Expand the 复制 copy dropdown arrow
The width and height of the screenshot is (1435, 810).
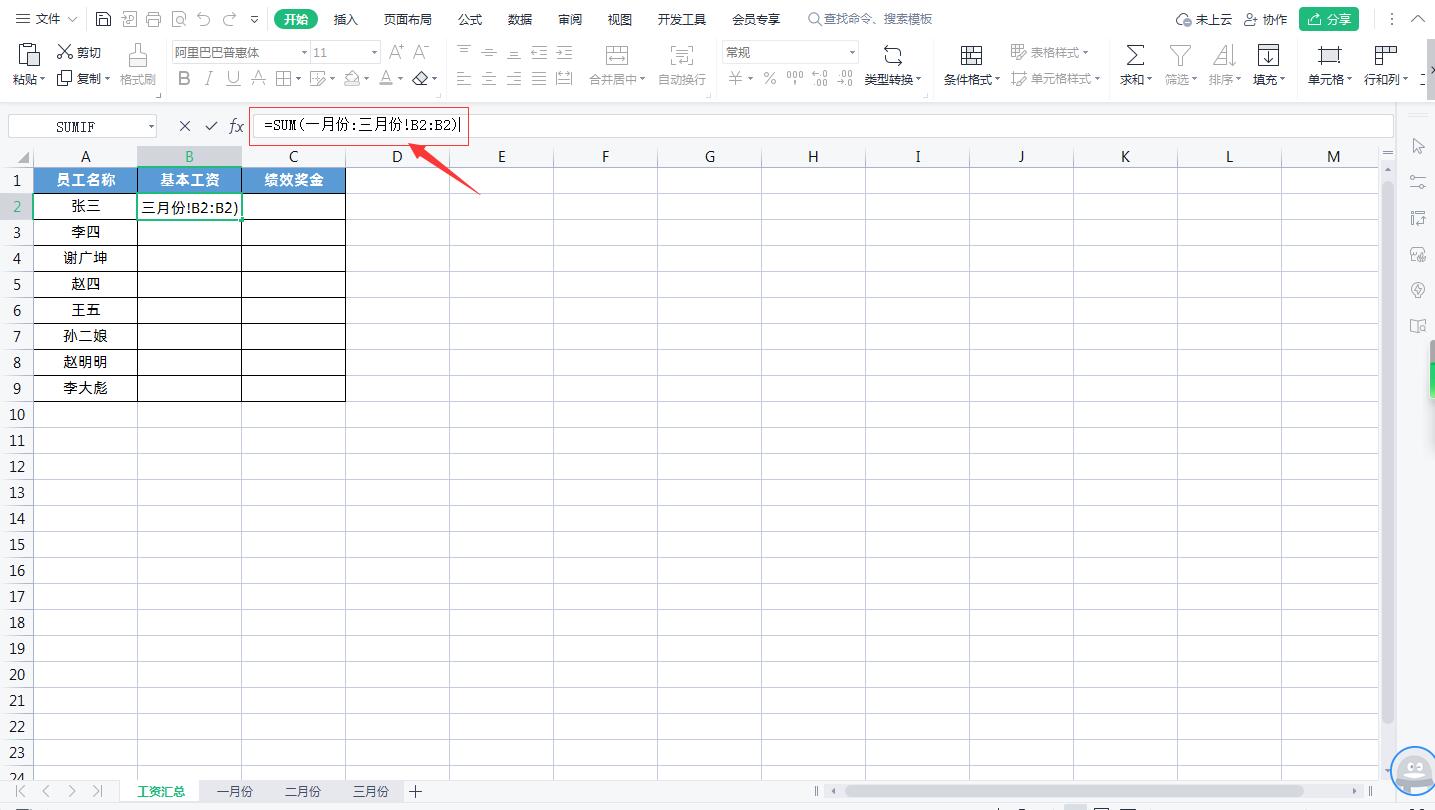coord(106,79)
